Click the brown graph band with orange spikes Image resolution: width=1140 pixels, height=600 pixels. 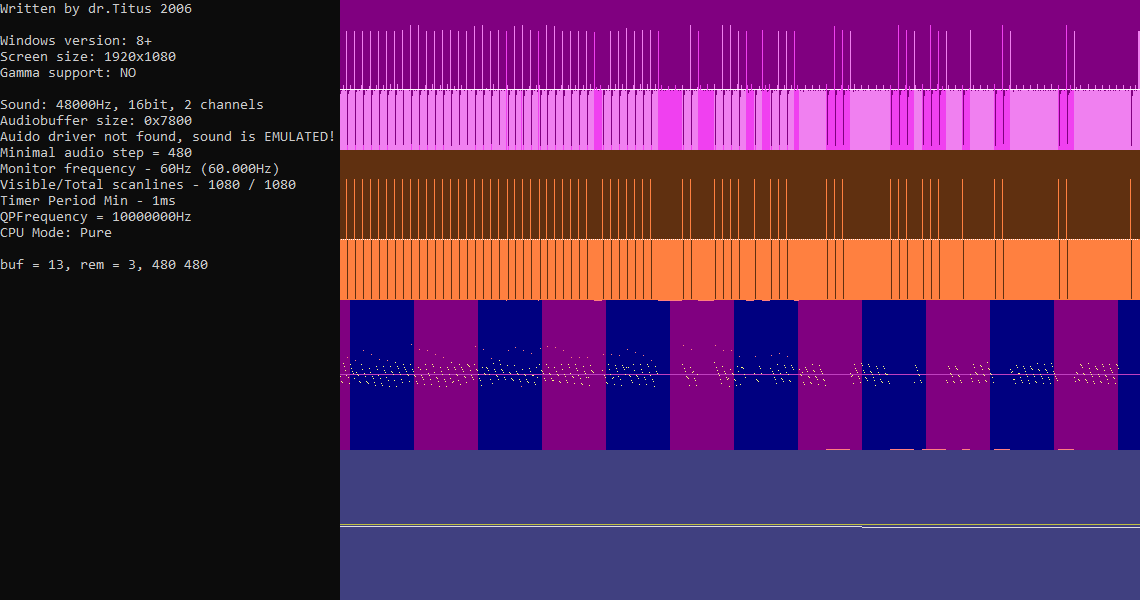(740, 195)
